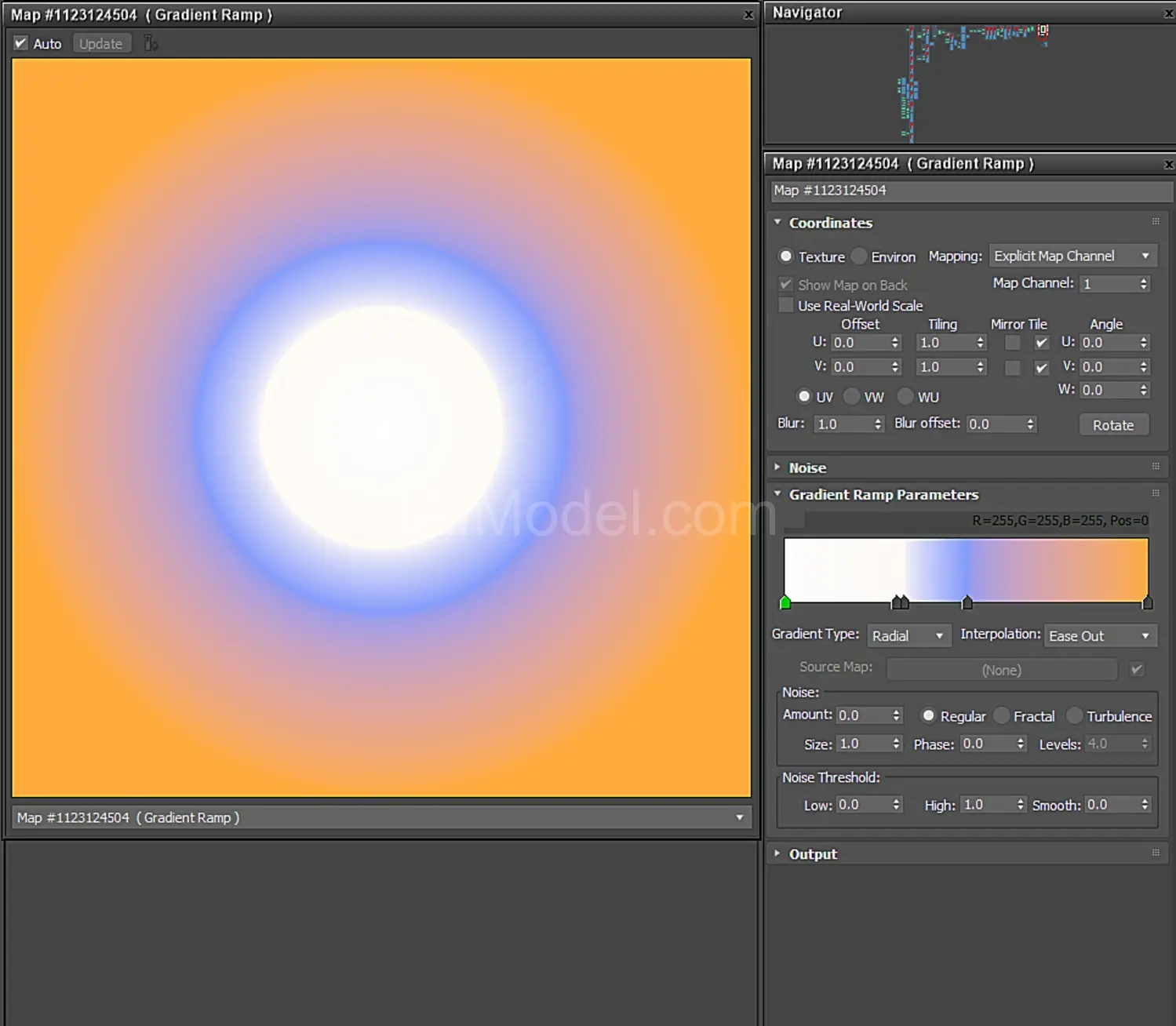This screenshot has height=1026, width=1176.
Task: Toggle the Auto preview checkbox
Action: tap(21, 43)
